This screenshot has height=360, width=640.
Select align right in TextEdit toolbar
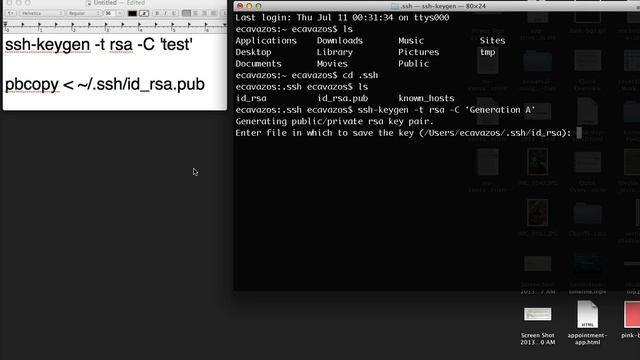coord(204,13)
